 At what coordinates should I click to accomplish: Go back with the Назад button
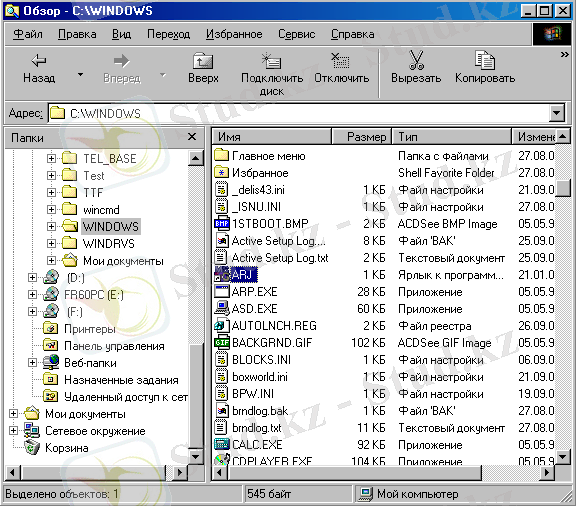39,68
